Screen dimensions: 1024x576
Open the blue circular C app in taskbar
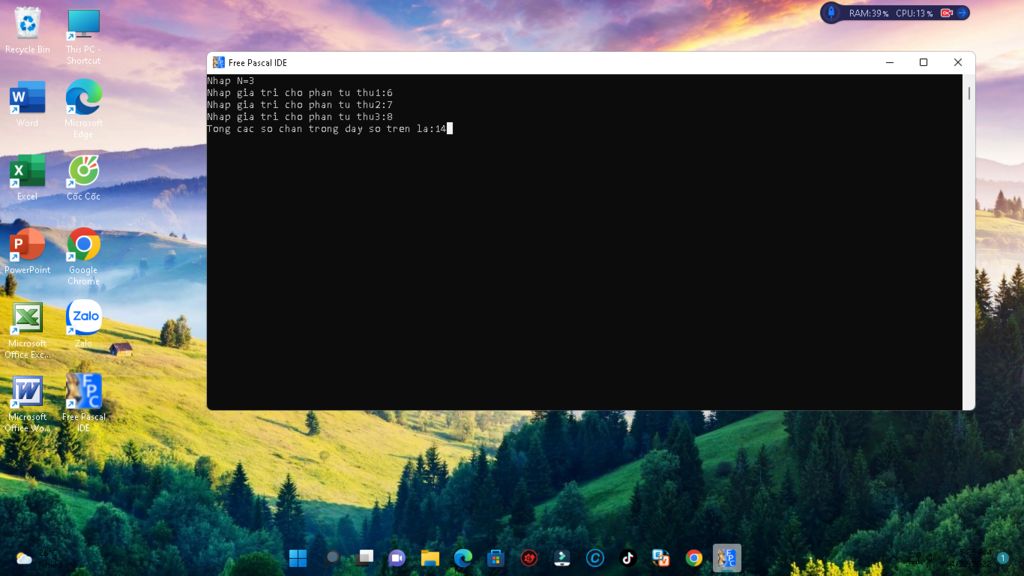coord(595,558)
